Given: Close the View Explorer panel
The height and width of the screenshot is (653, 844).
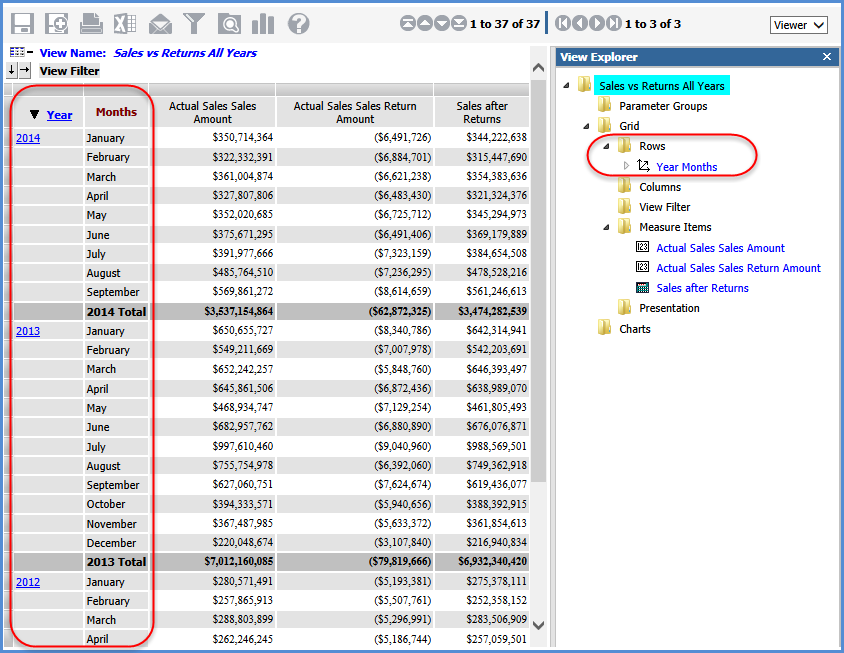Looking at the screenshot, I should click(826, 57).
